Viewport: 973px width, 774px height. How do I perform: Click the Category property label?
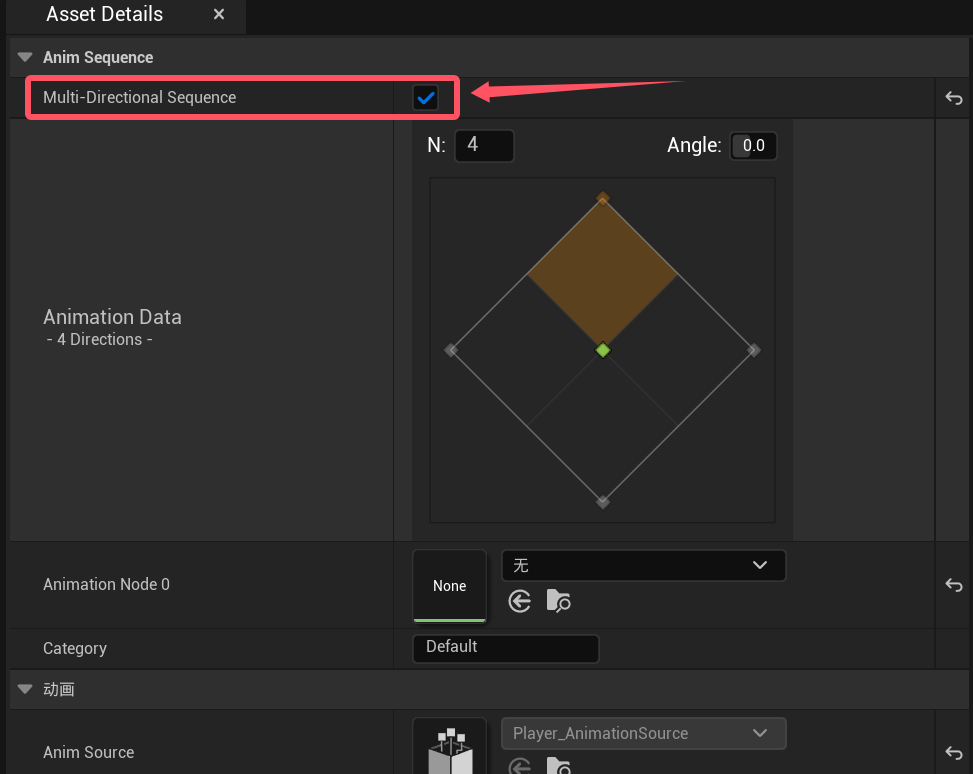click(74, 649)
